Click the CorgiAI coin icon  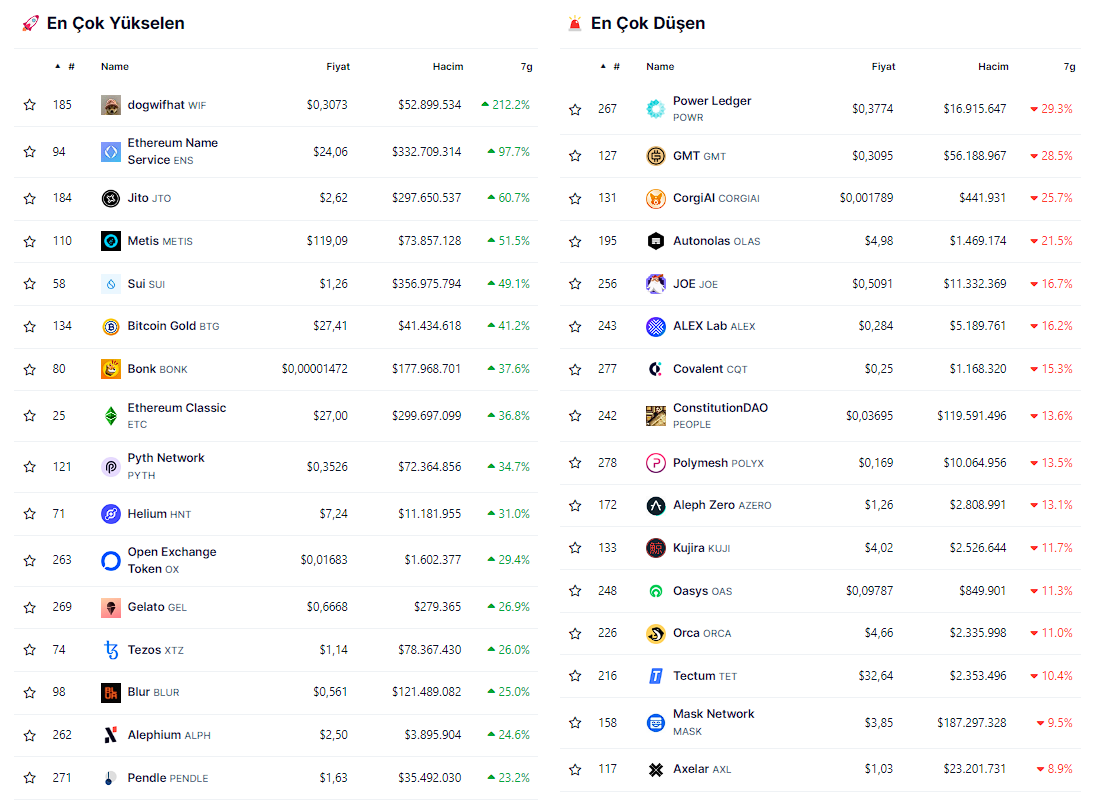[x=656, y=199]
